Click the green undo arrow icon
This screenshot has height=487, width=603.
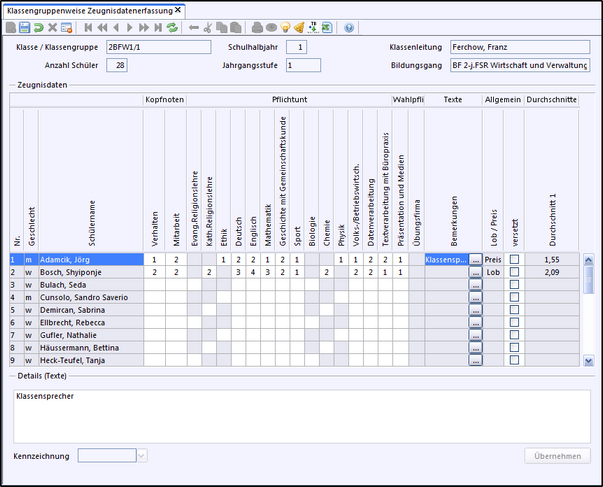(39, 28)
